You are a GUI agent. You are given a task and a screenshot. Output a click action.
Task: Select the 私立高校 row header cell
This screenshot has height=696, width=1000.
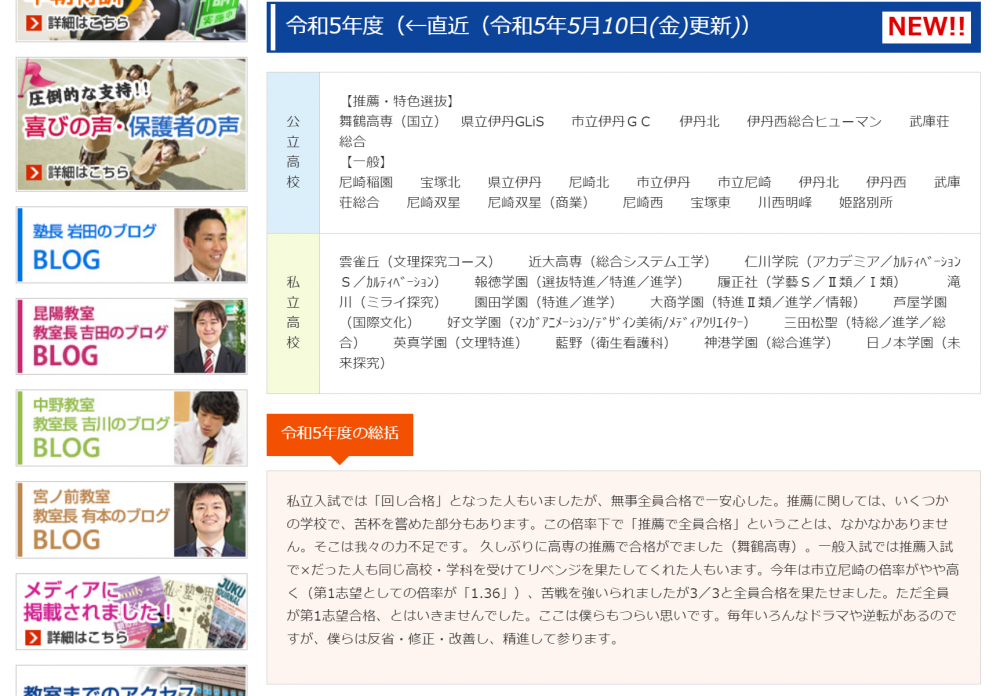293,313
